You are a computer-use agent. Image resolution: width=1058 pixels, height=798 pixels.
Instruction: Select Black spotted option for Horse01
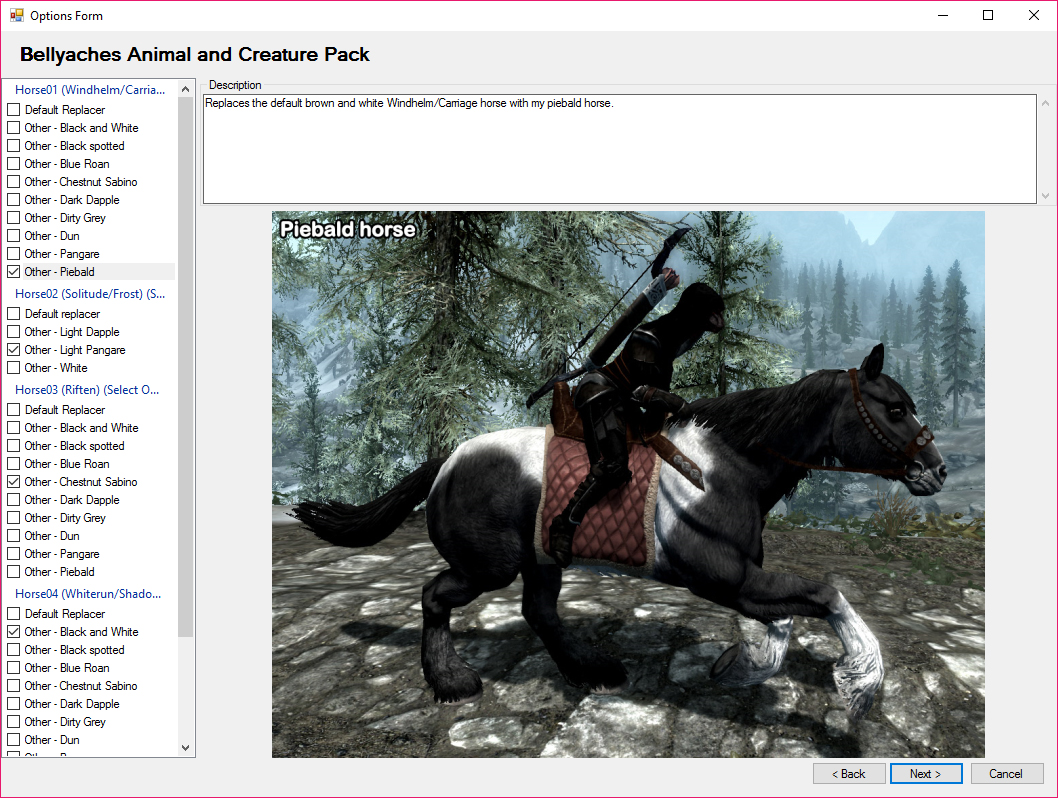coord(13,146)
